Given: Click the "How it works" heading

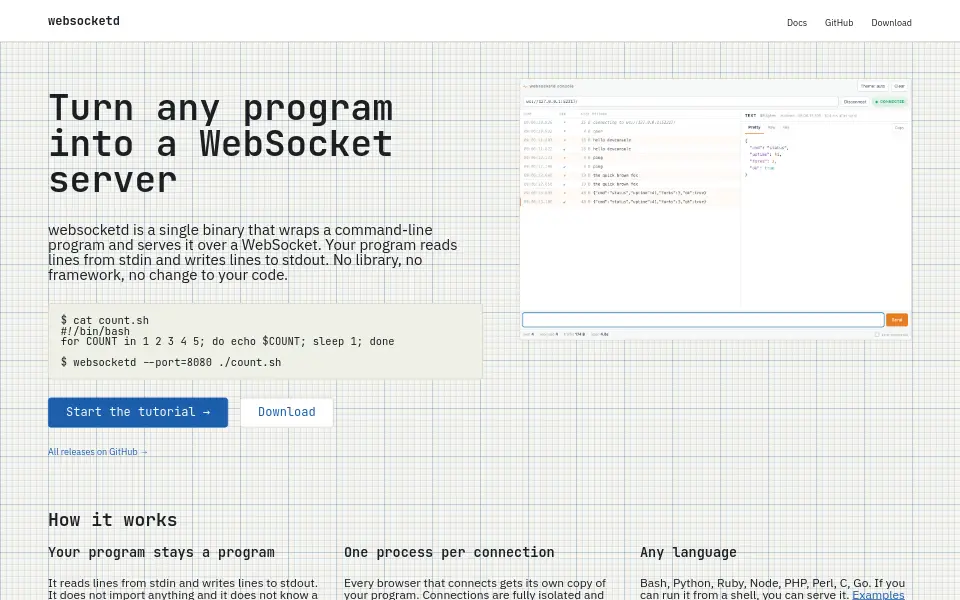Looking at the screenshot, I should [x=113, y=520].
